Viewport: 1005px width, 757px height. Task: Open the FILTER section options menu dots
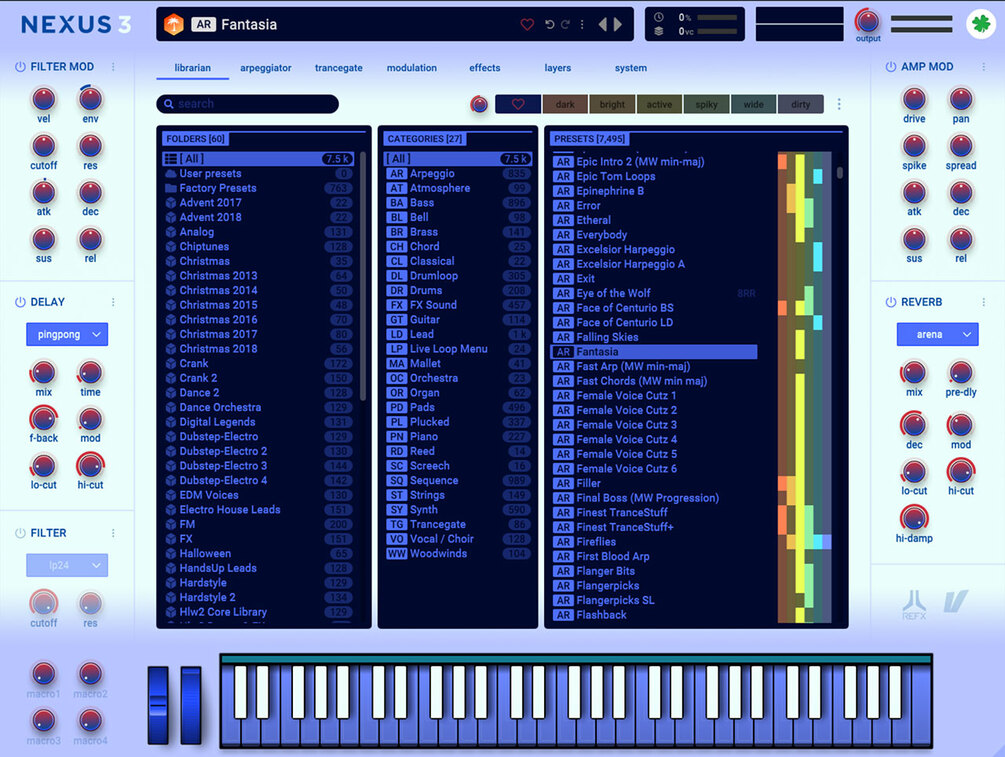tap(113, 533)
